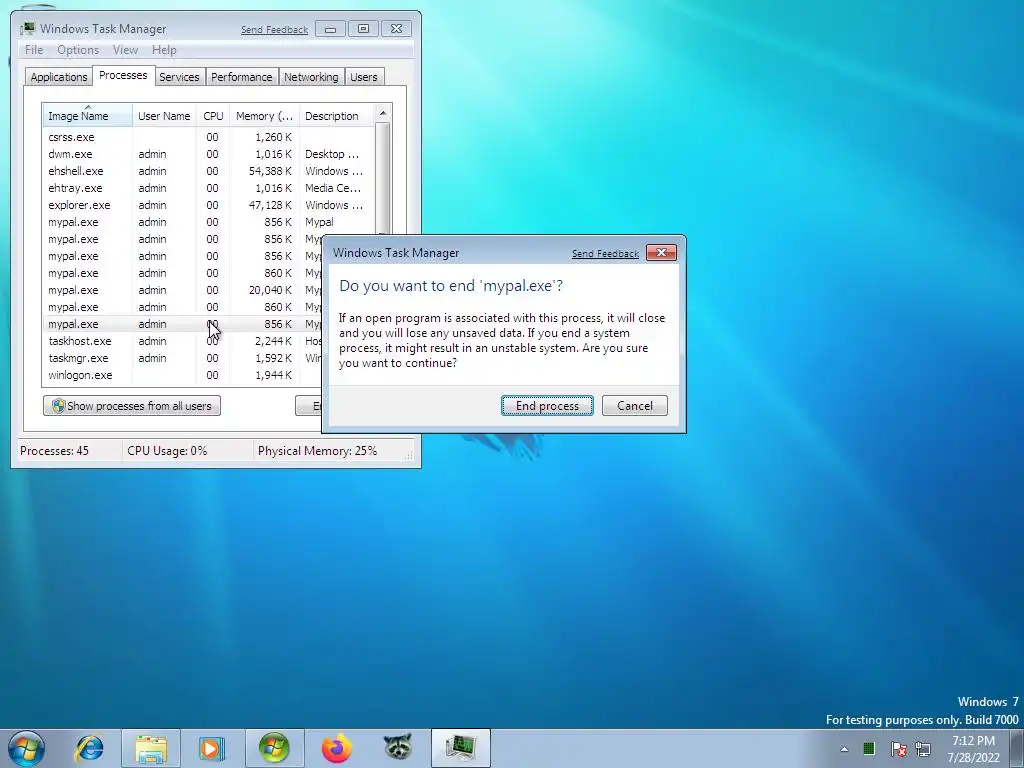Sort by Image Name column header
This screenshot has width=1024, height=768.
(88, 116)
